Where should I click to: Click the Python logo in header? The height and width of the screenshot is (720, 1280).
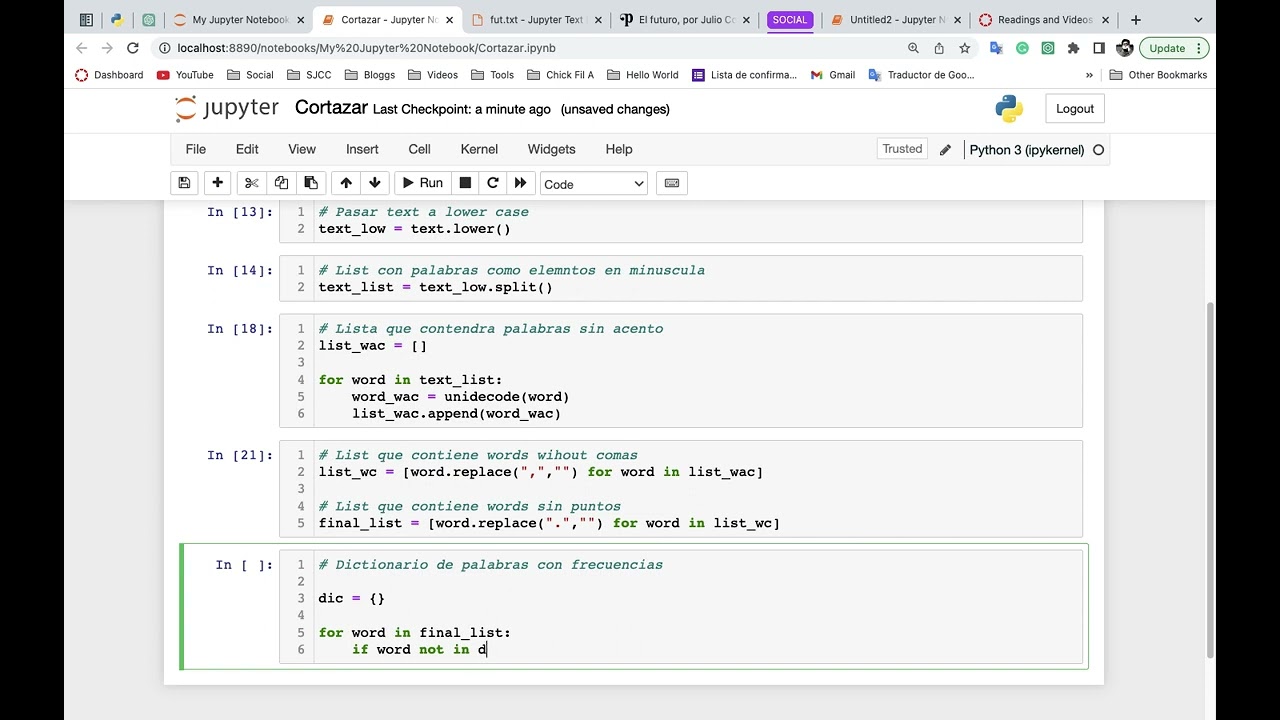pyautogui.click(x=1009, y=109)
